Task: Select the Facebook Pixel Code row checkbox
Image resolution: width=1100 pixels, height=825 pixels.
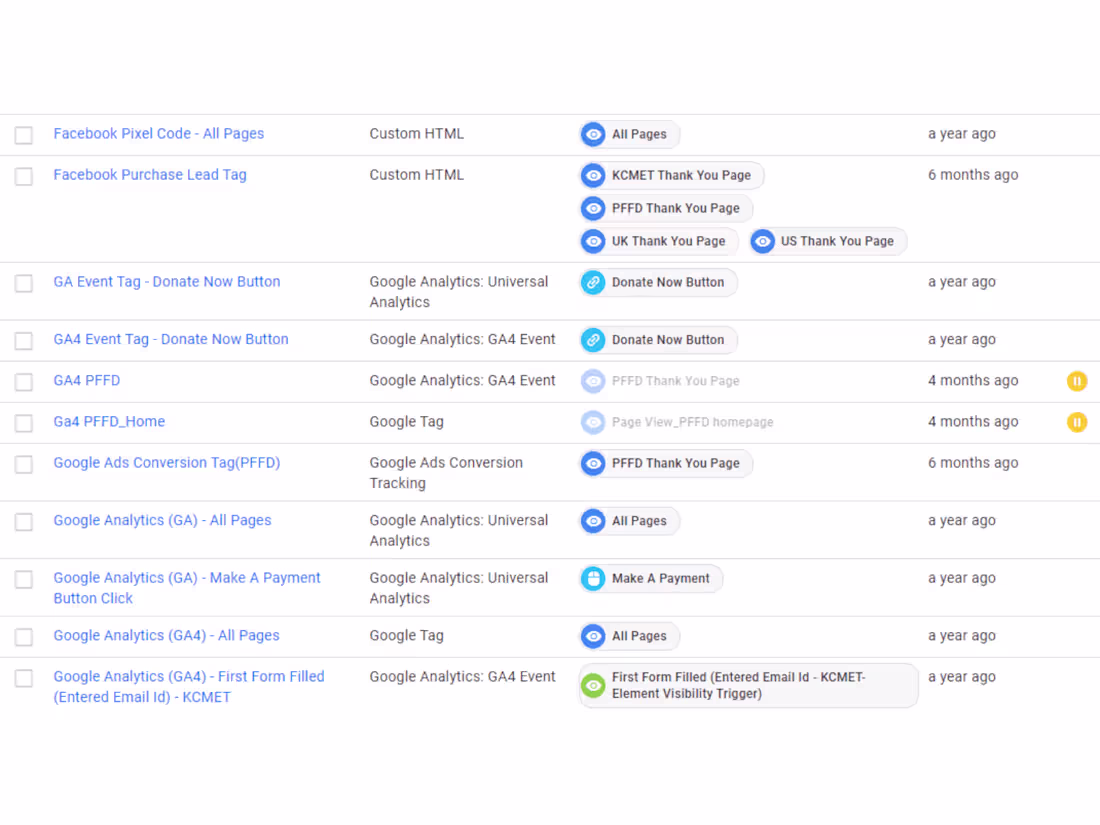Action: pos(24,135)
